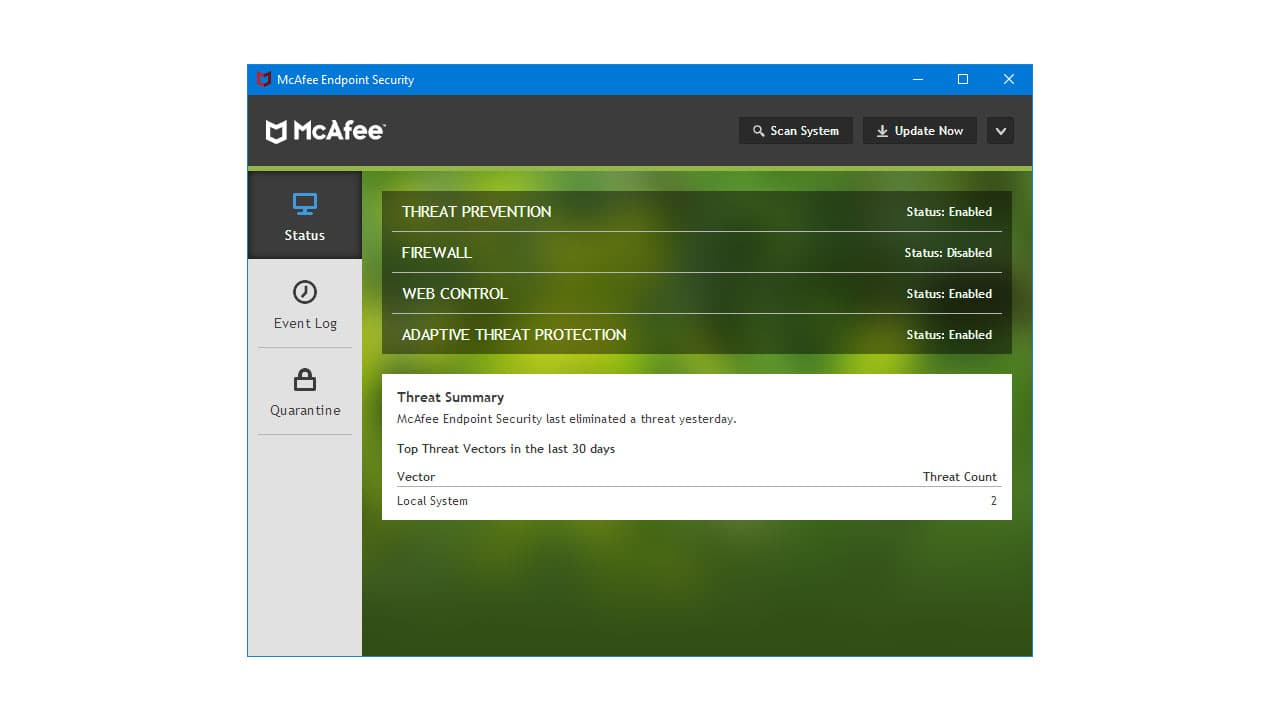
Task: Expand the chevron menu beside Update Now
Action: 1000,130
